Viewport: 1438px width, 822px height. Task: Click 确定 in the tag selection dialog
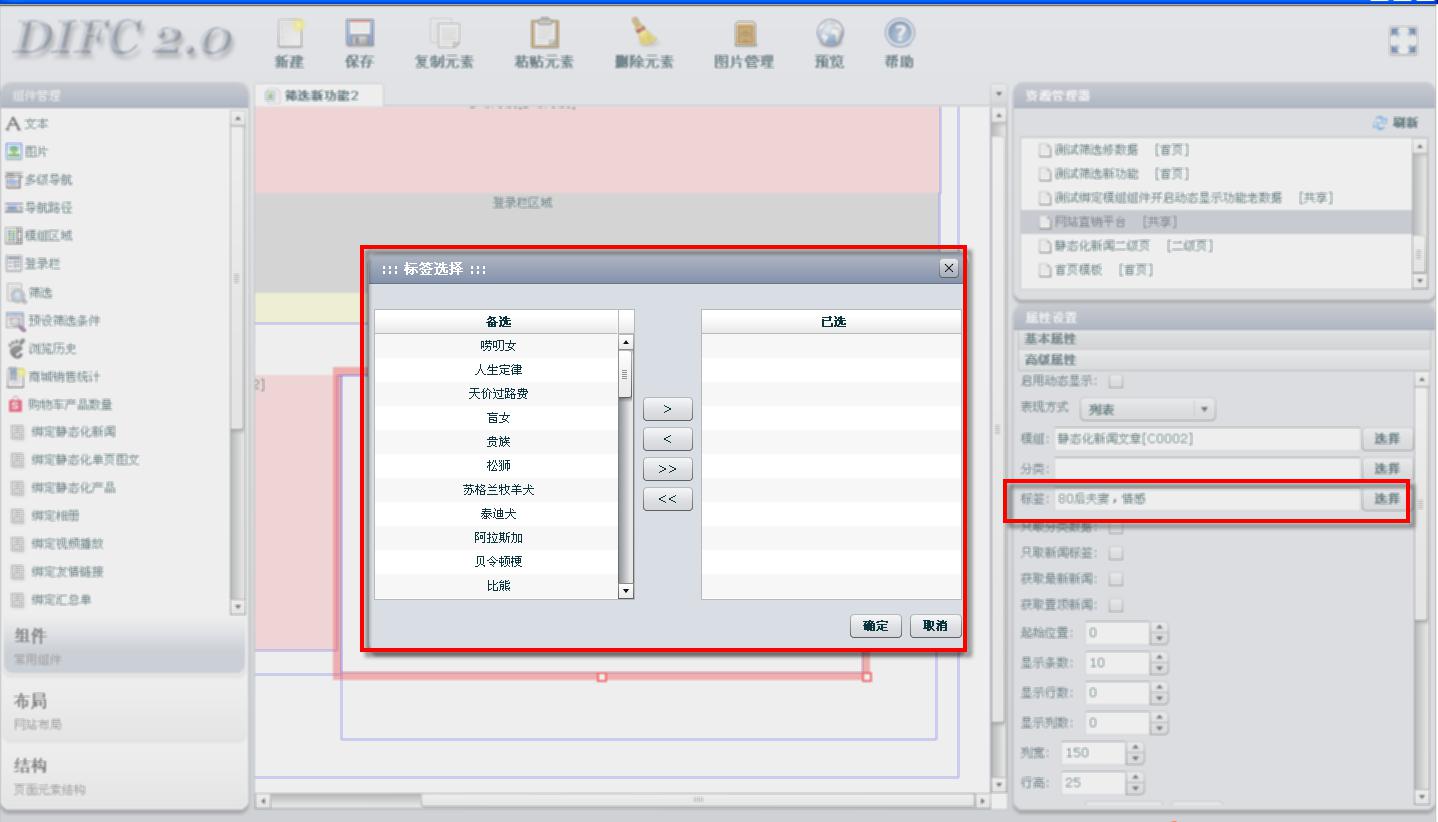coord(875,626)
